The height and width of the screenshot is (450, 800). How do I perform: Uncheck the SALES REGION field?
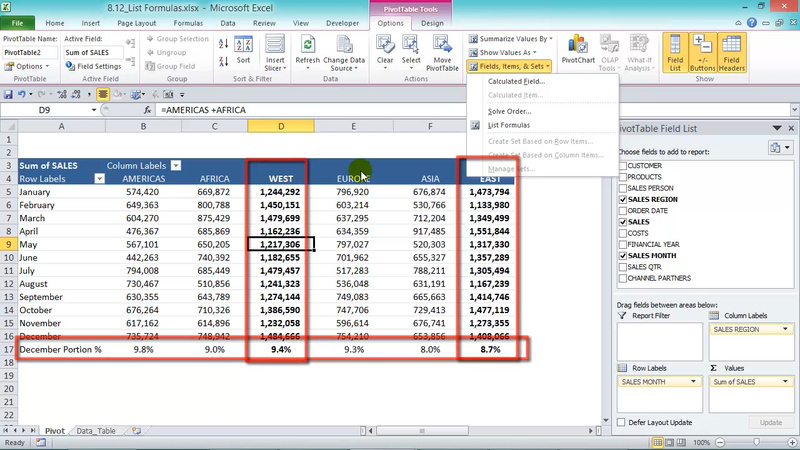point(623,199)
